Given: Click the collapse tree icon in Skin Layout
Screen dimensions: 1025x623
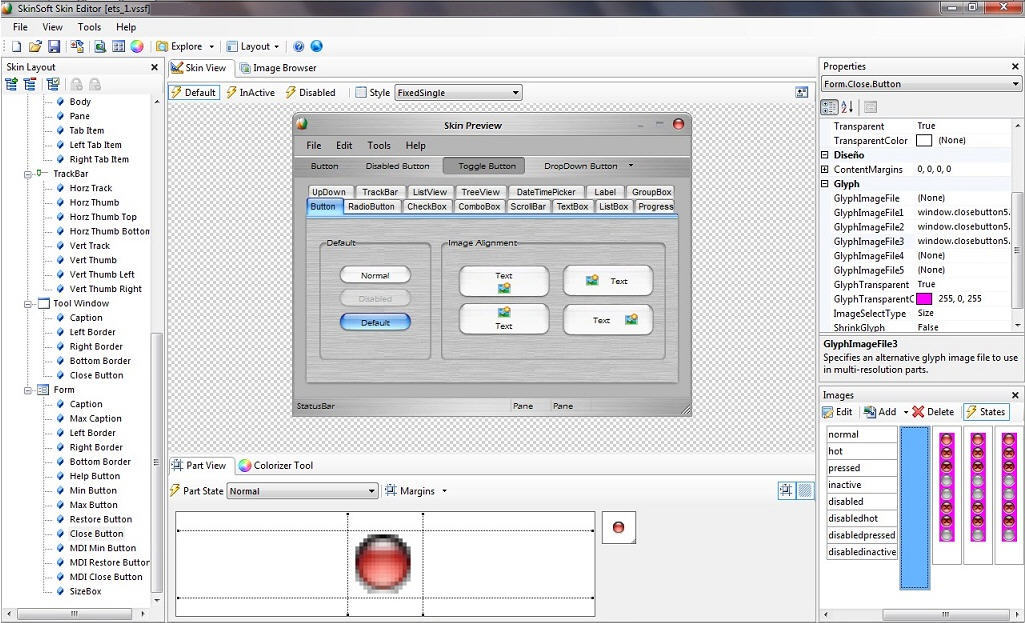Looking at the screenshot, I should [29, 84].
